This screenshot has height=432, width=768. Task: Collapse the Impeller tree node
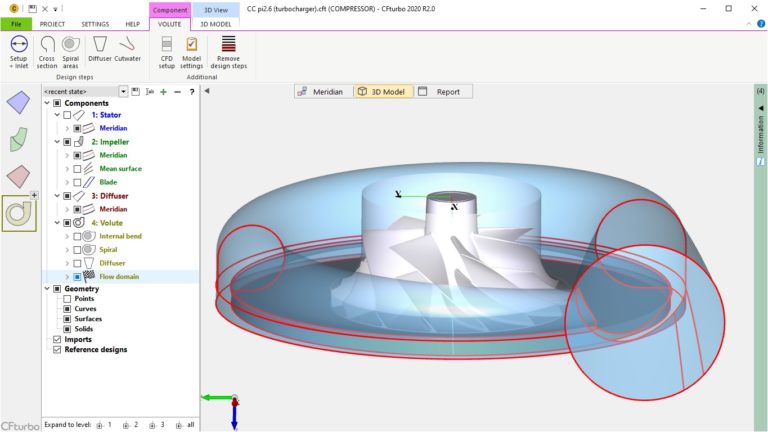[57, 142]
